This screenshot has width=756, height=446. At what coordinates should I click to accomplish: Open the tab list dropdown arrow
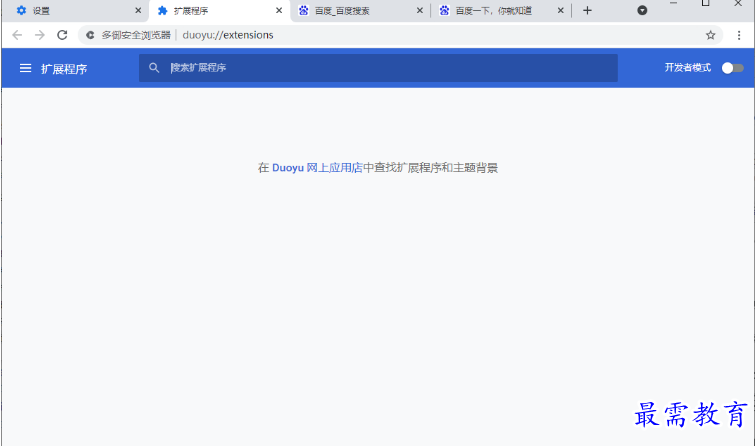click(642, 11)
